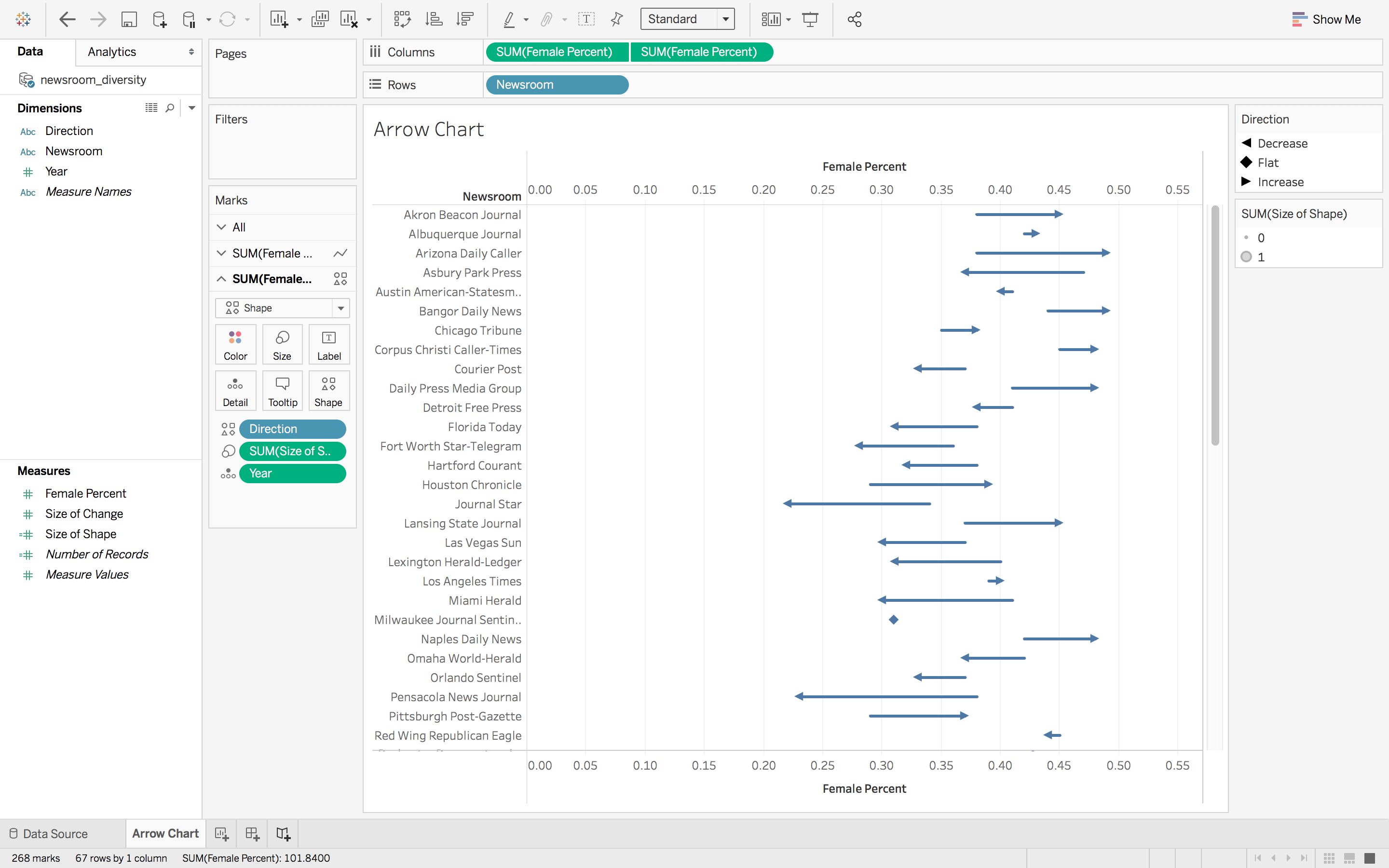This screenshot has width=1389, height=868.
Task: Click the fix axes pin icon
Action: coord(617,19)
